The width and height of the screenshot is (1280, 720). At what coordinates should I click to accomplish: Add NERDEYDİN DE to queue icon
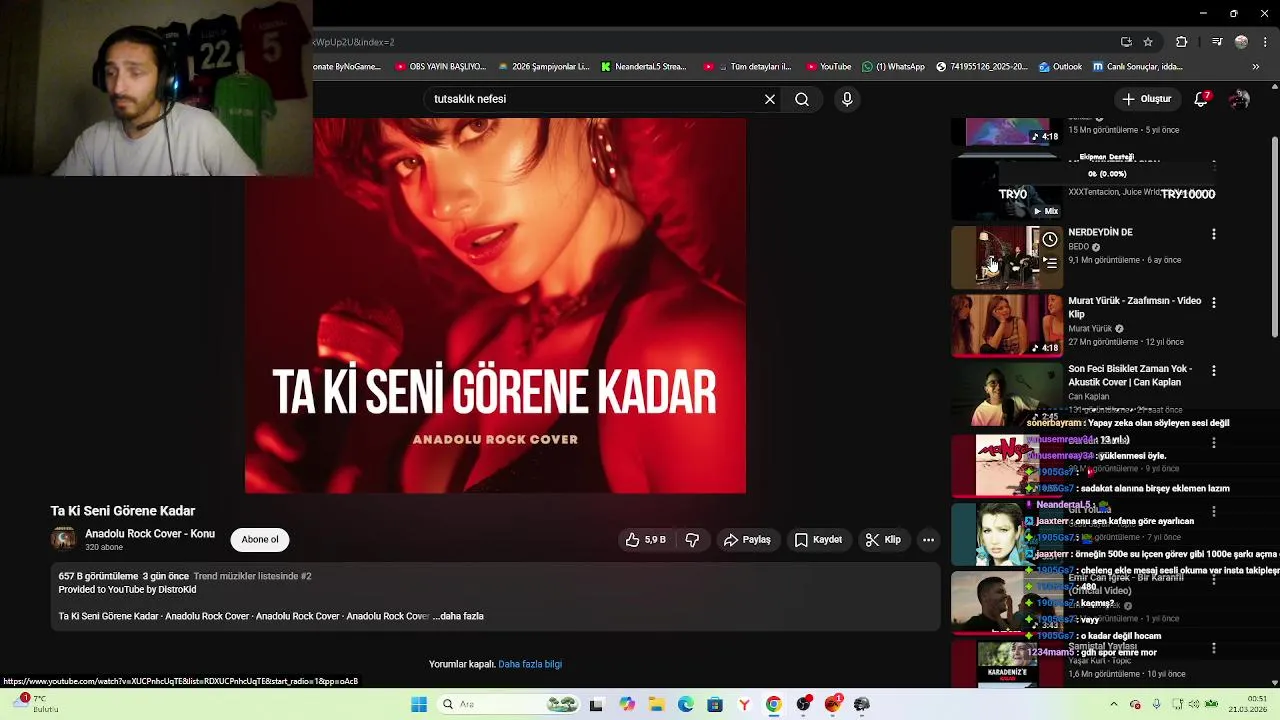coord(1050,264)
